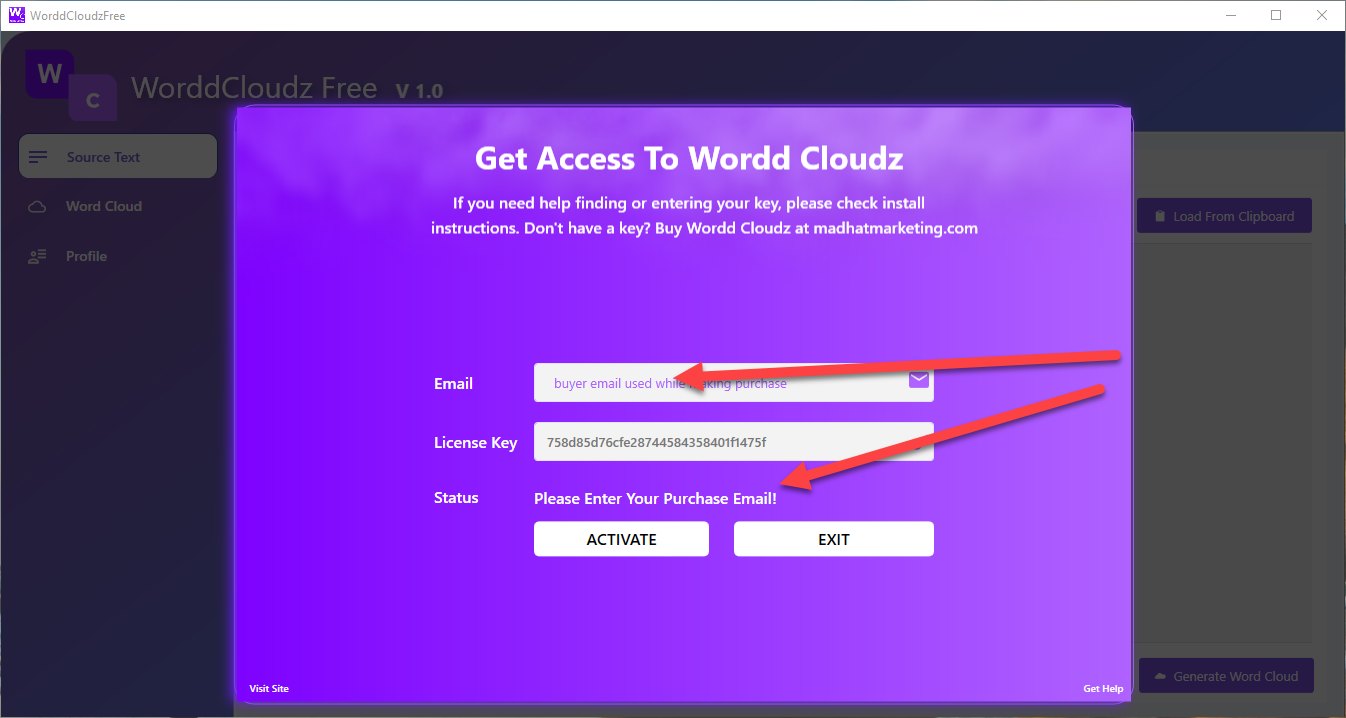Image resolution: width=1346 pixels, height=718 pixels.
Task: Click the Source Text lines icon in sidebar
Action: (x=39, y=157)
